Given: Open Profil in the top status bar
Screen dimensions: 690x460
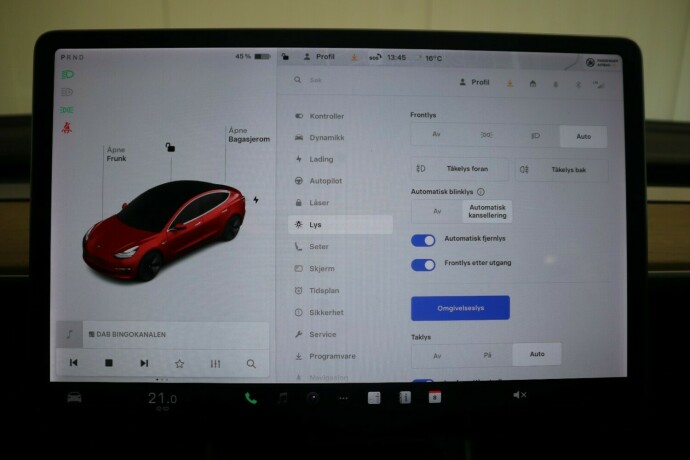Looking at the screenshot, I should coord(319,57).
